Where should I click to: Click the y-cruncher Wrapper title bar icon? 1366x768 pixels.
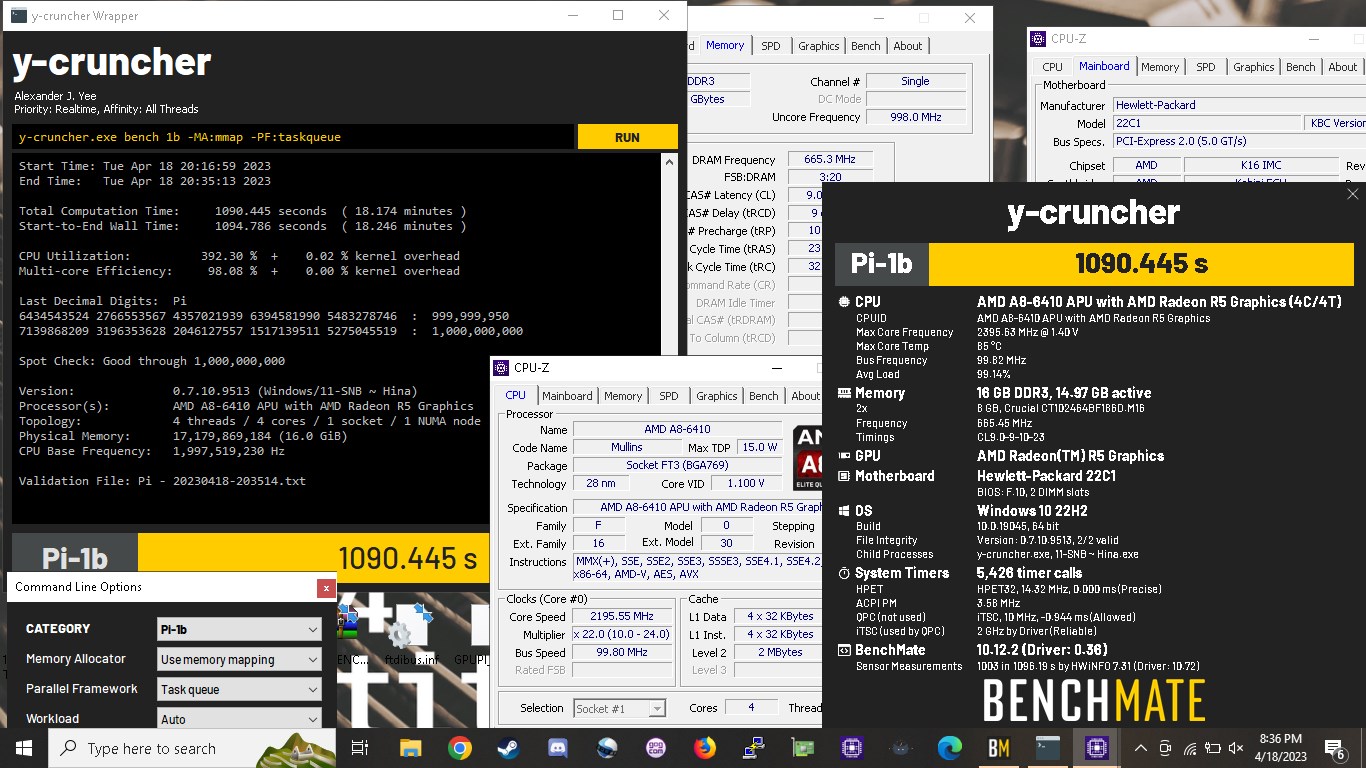pos(17,16)
